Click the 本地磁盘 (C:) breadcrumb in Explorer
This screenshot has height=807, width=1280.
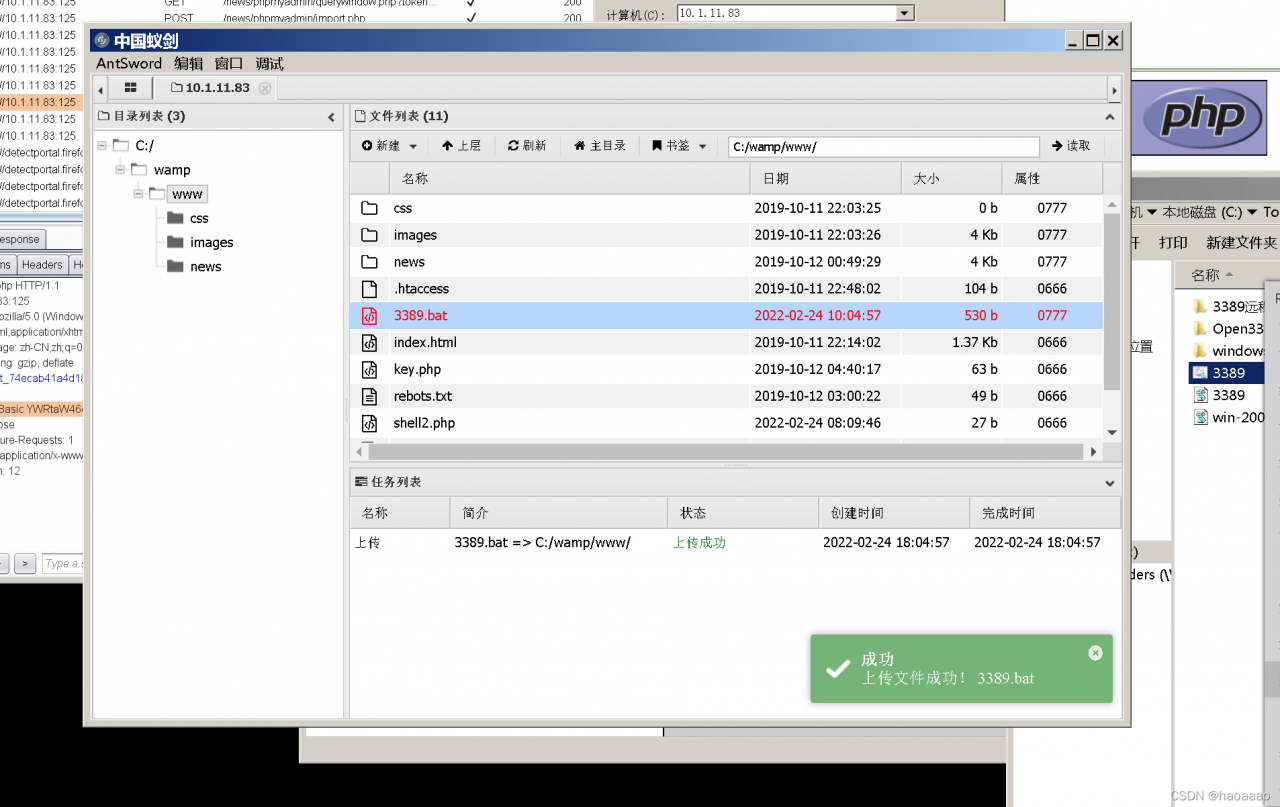tap(1202, 212)
